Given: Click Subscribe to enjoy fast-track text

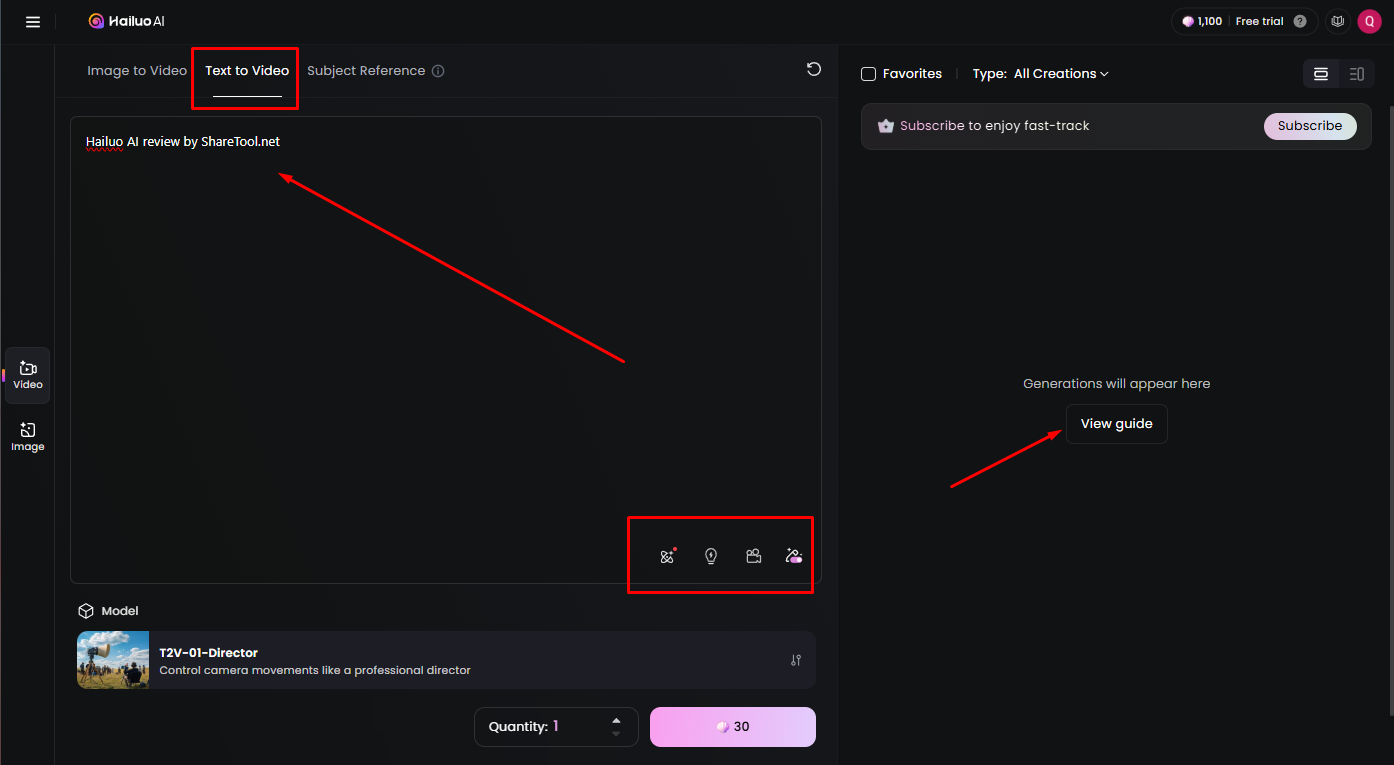Looking at the screenshot, I should [x=994, y=126].
